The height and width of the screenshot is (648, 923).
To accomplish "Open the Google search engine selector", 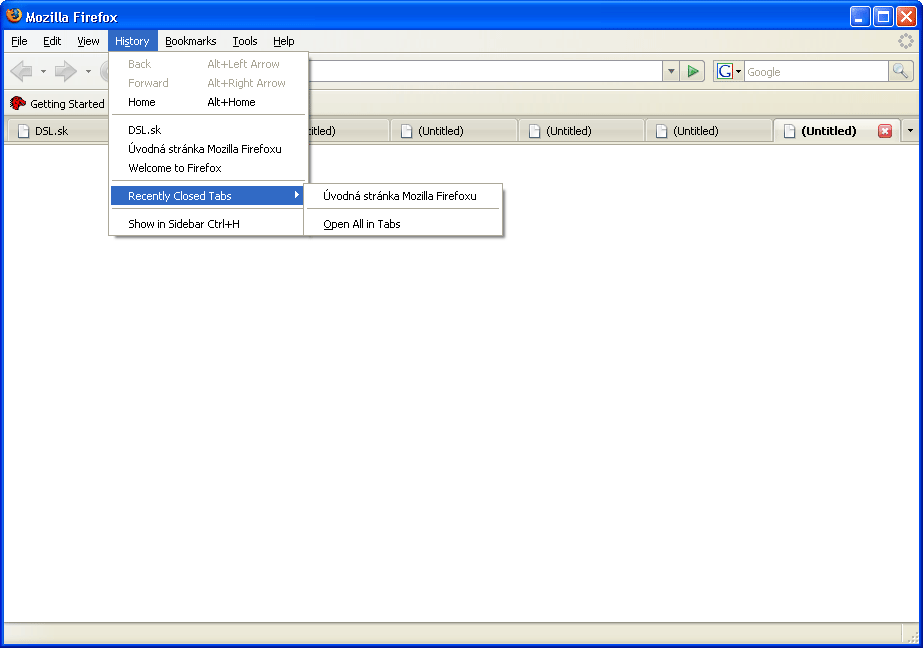I will click(x=728, y=72).
